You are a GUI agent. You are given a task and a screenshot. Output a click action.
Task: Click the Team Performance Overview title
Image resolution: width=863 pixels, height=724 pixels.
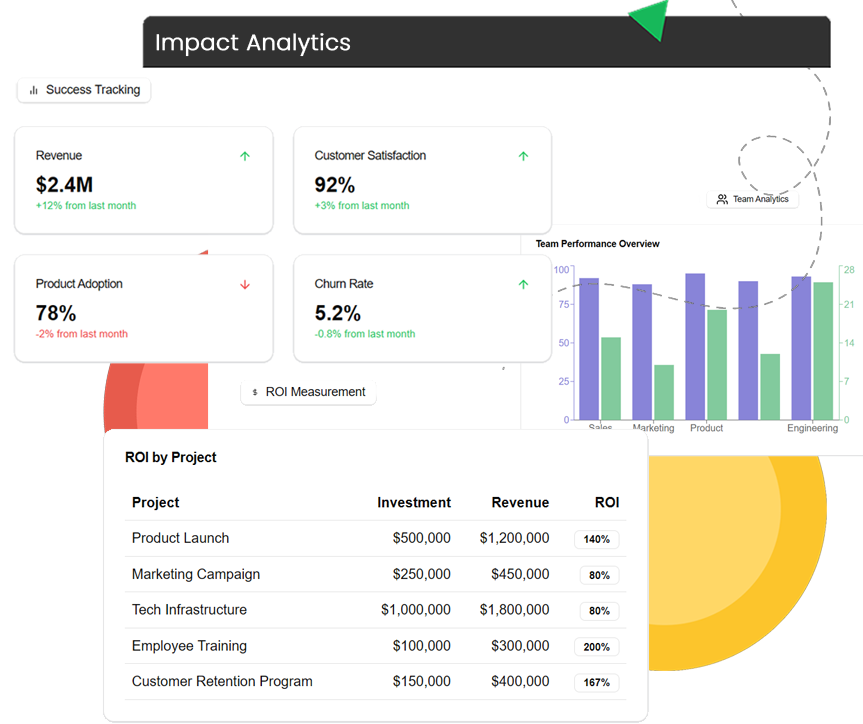tap(597, 243)
